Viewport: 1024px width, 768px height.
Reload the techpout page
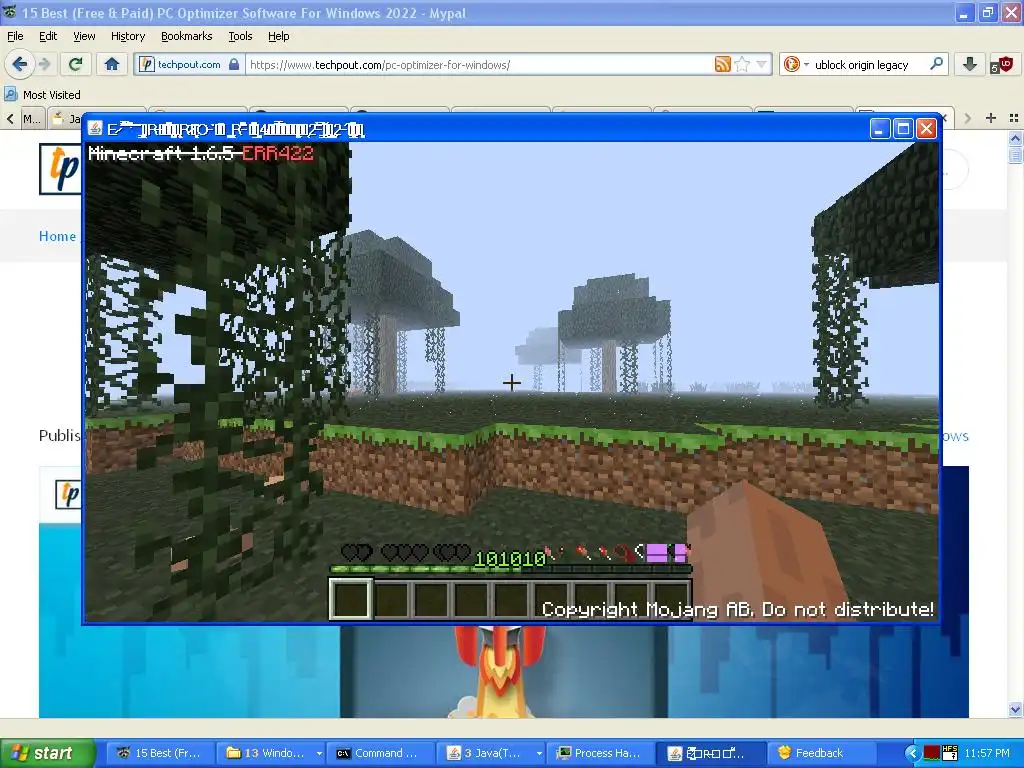(x=76, y=64)
